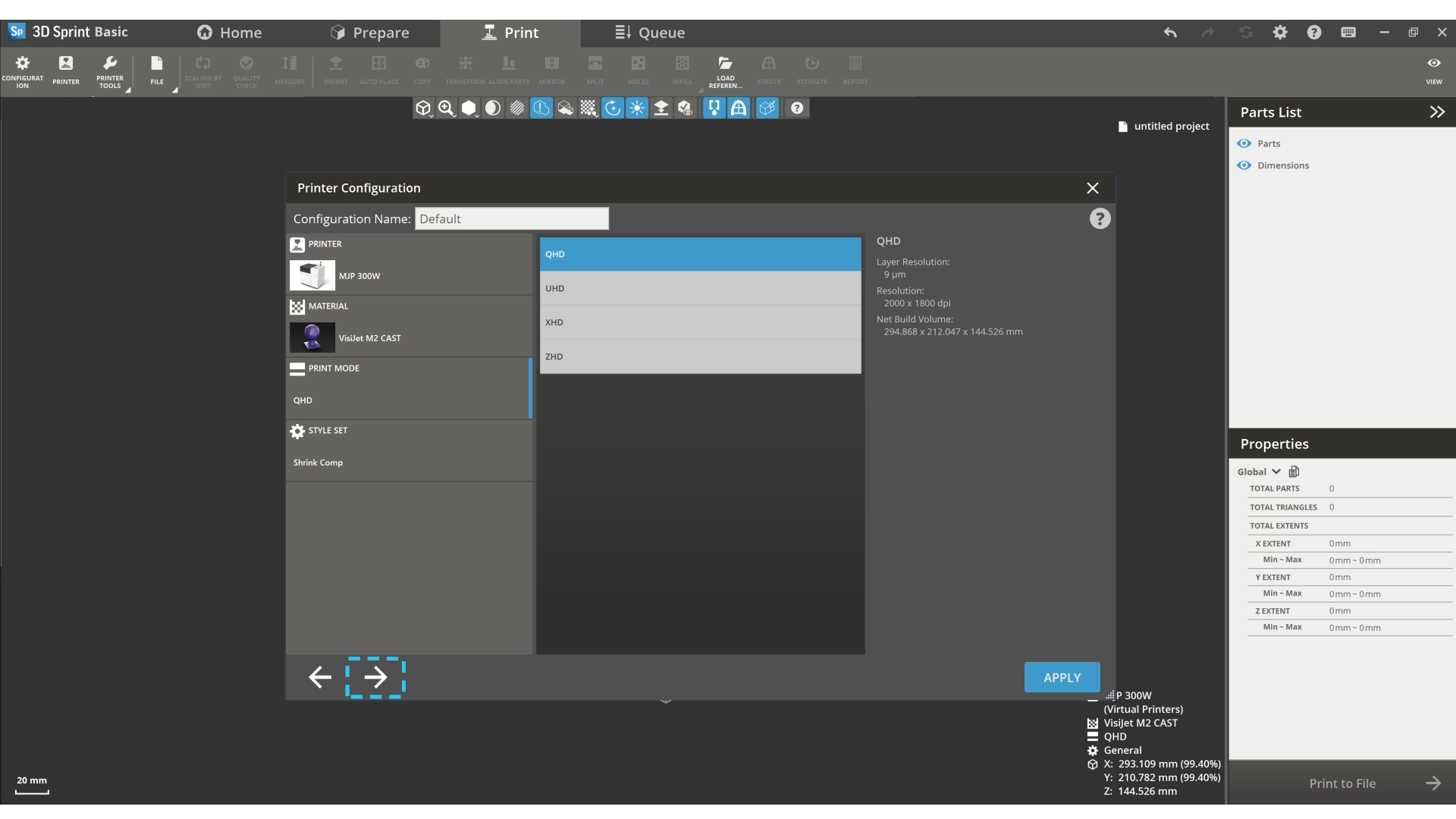Image resolution: width=1456 pixels, height=819 pixels.
Task: Toggle visibility eye for Parts
Action: (x=1244, y=143)
